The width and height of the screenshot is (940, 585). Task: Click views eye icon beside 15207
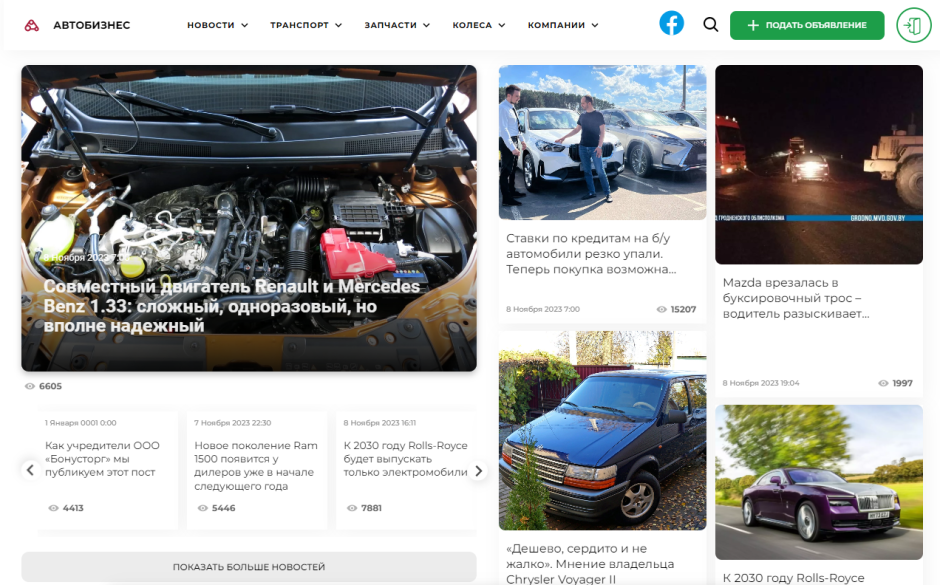tap(661, 310)
